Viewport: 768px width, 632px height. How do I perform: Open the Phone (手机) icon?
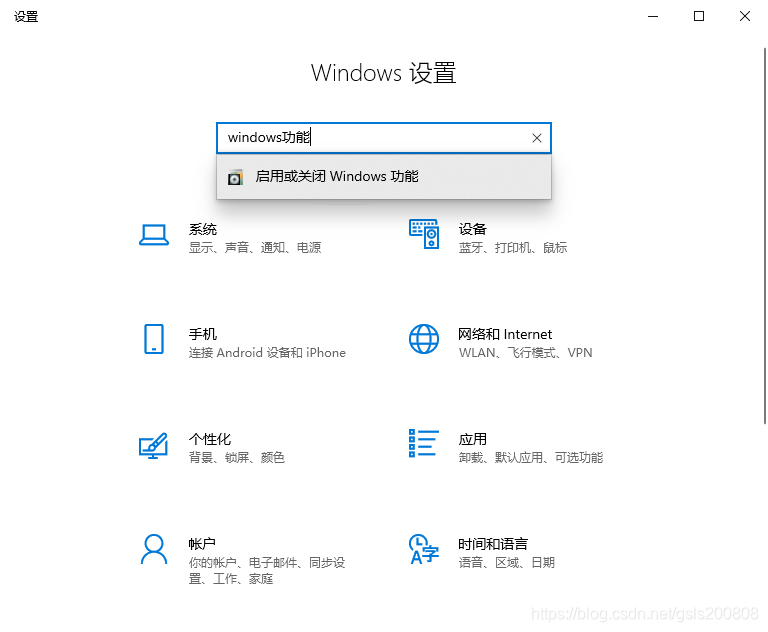click(154, 339)
